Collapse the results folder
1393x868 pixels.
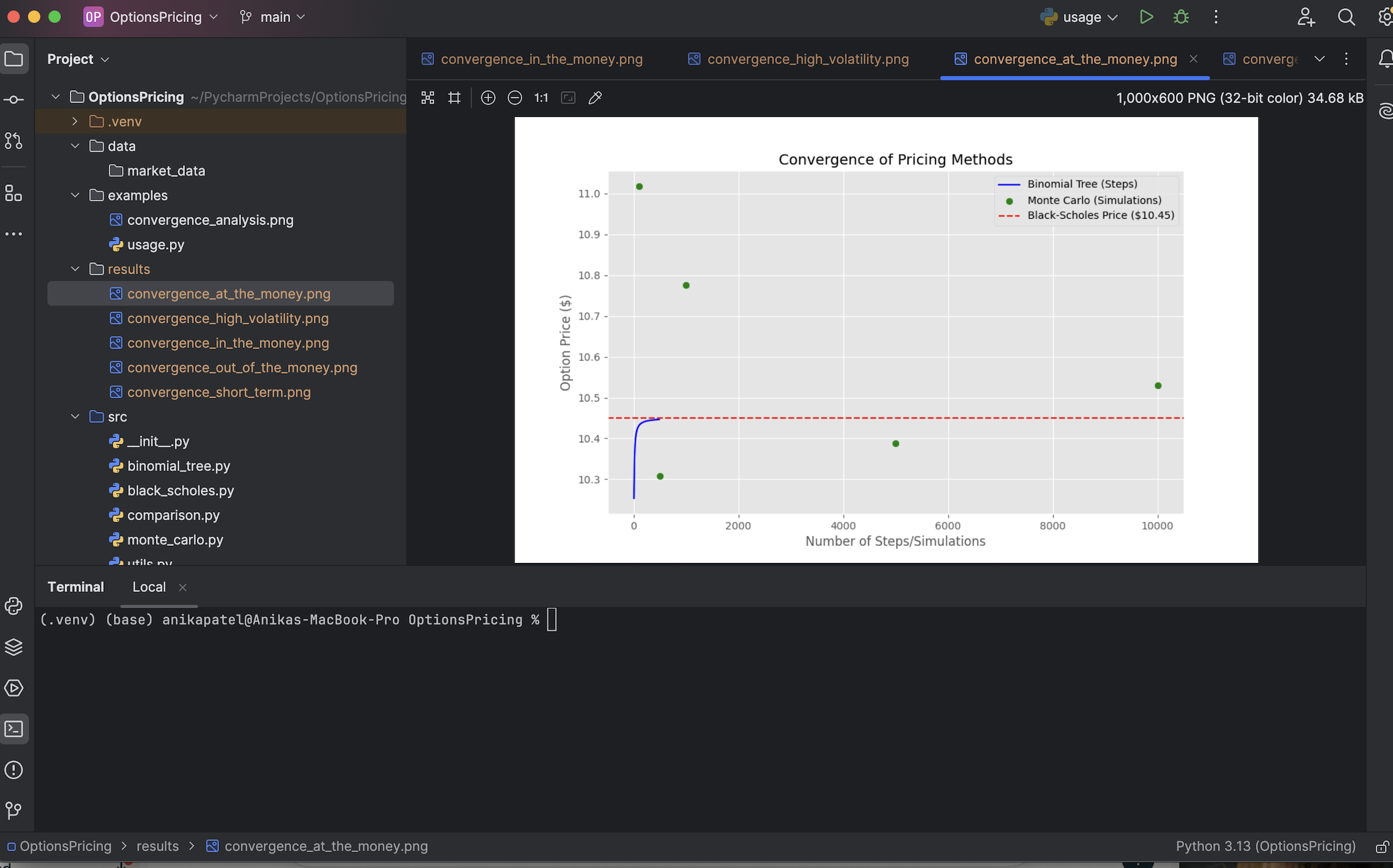(x=75, y=269)
